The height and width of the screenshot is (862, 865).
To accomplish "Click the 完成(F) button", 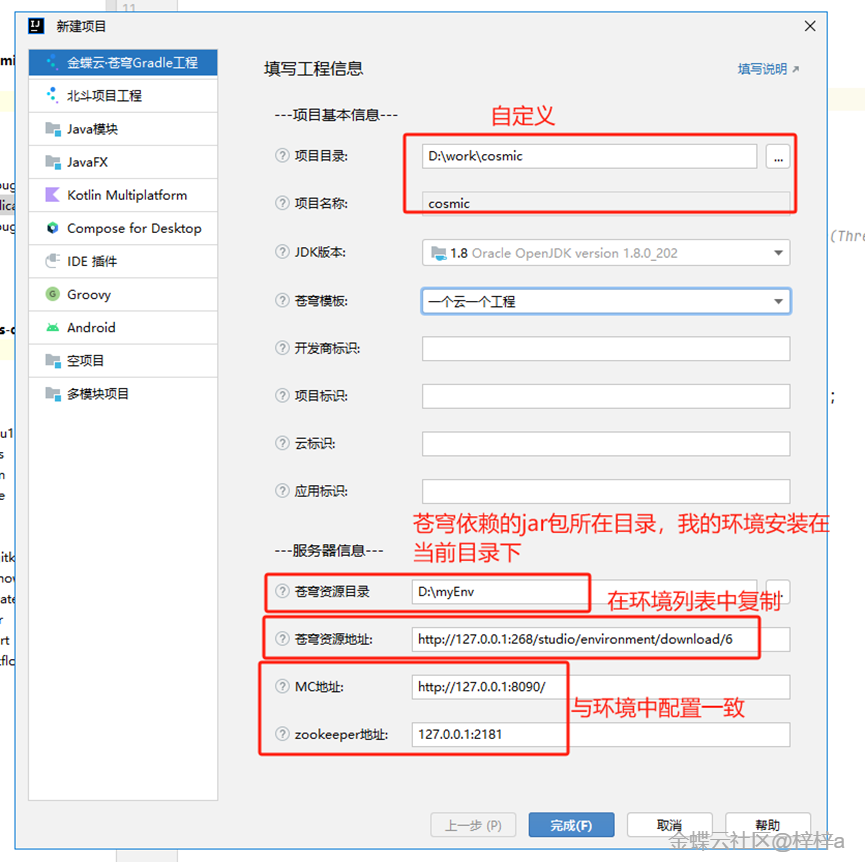I will click(571, 825).
